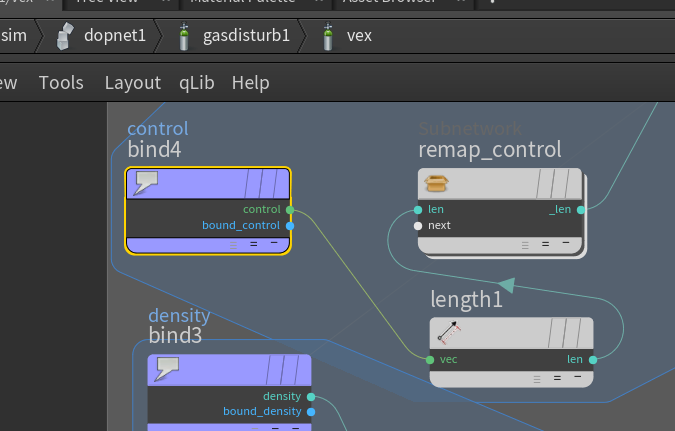Click the faint lines detail button on bind4
675x431 pixels.
pyautogui.click(x=233, y=245)
